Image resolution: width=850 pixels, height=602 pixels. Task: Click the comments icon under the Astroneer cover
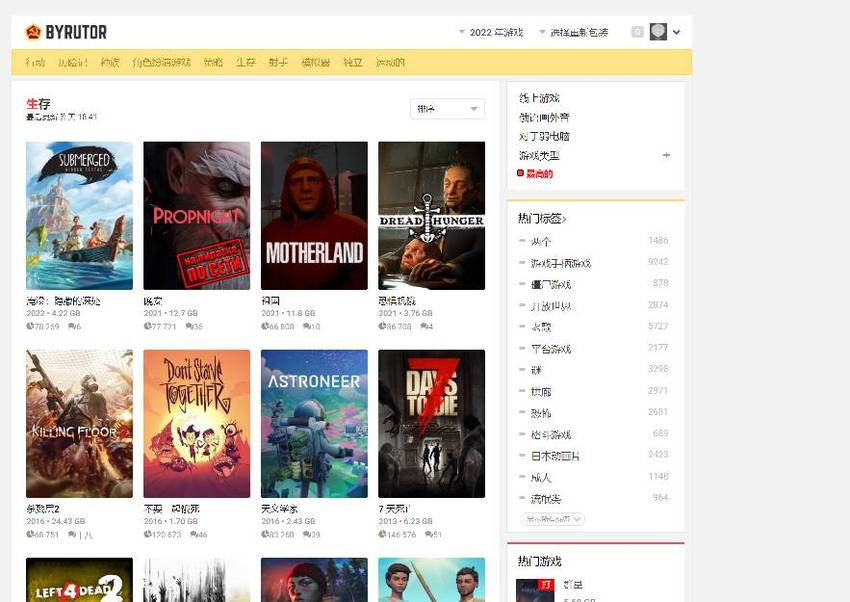pos(307,534)
